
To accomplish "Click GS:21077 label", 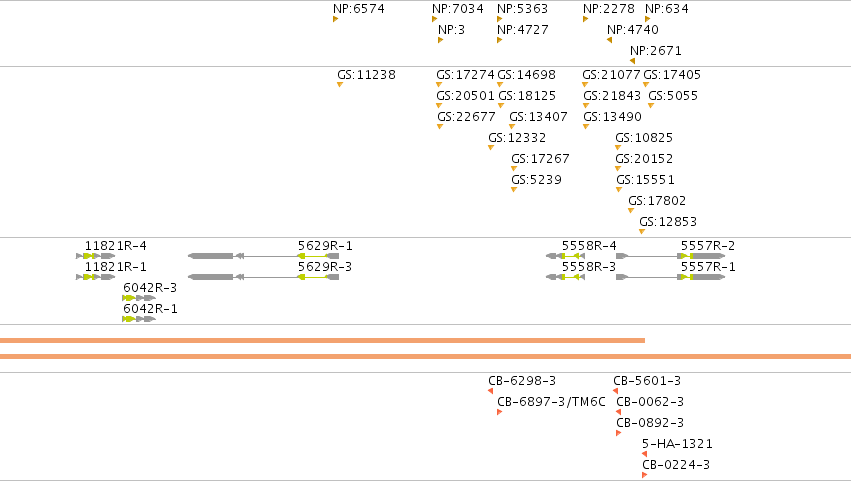I will 612,75.
